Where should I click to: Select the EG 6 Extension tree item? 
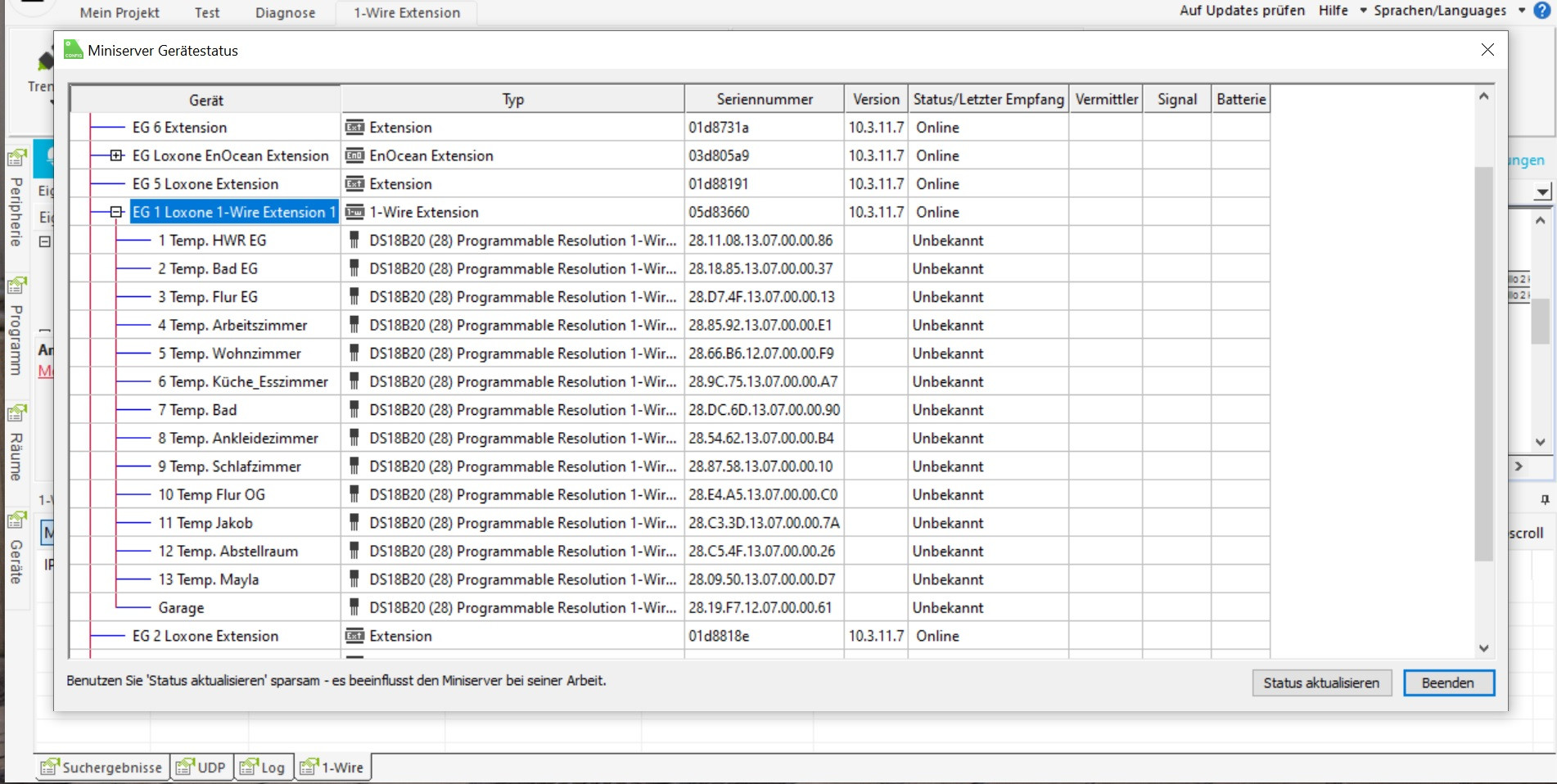click(x=179, y=128)
